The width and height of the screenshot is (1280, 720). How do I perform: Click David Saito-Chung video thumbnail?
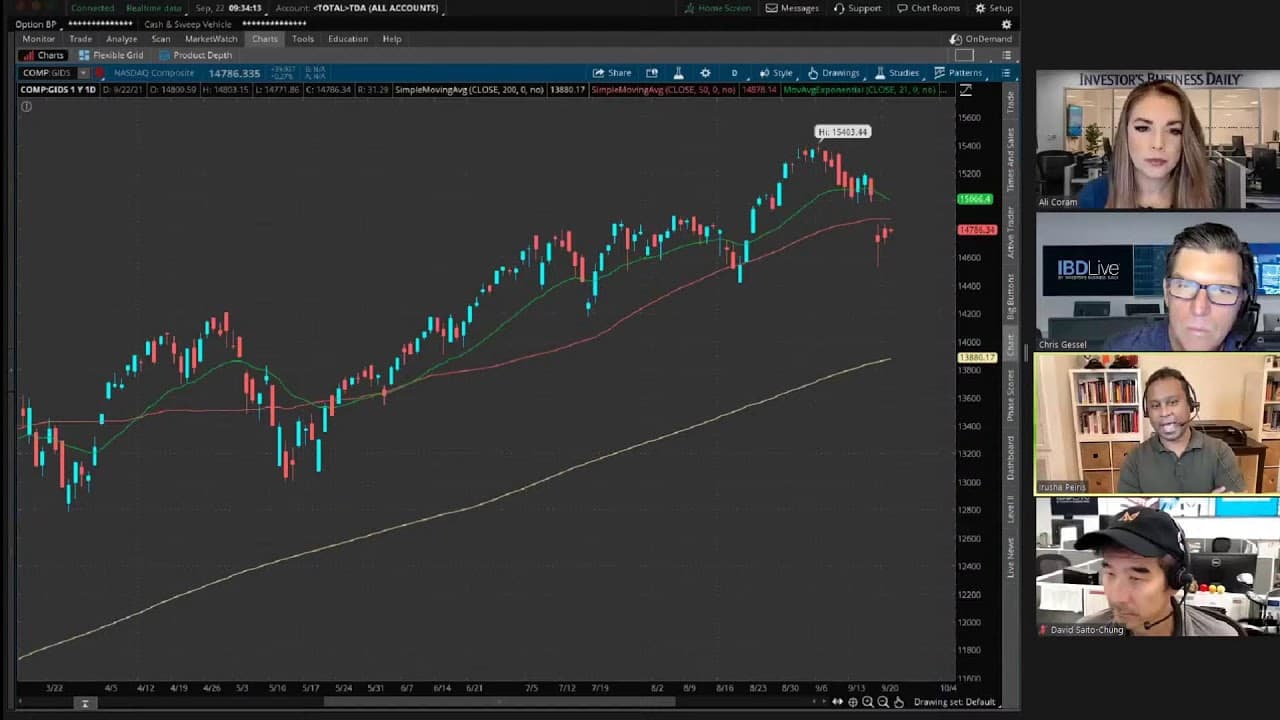coord(1157,567)
